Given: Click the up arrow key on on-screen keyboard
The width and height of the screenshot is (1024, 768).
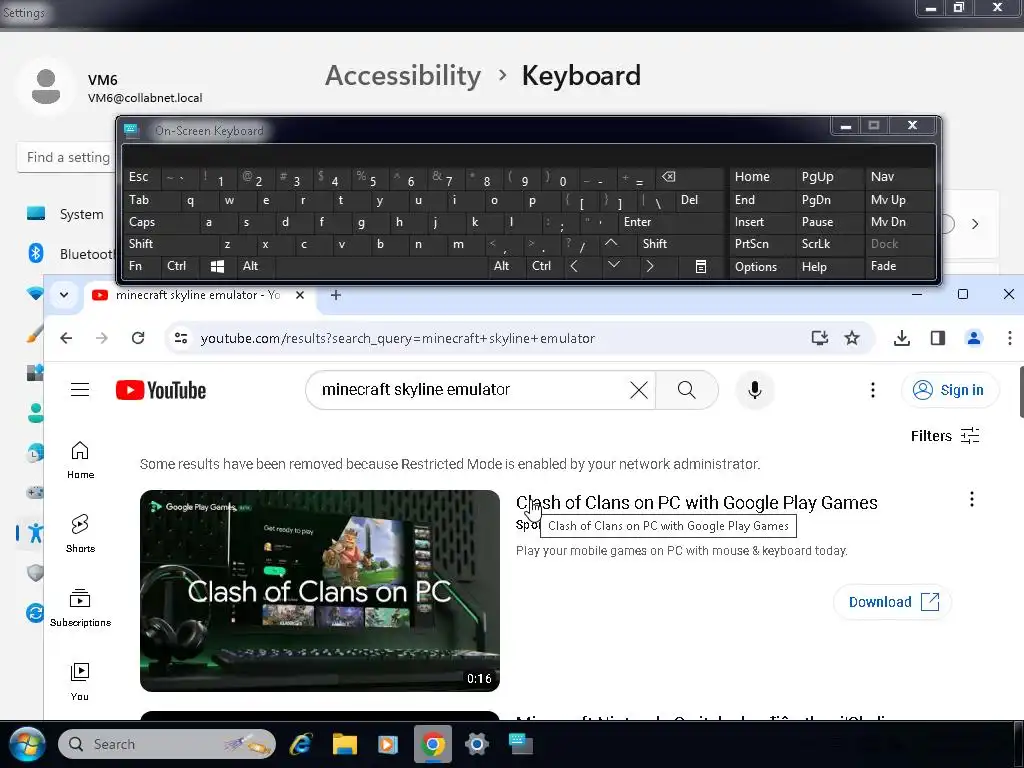Looking at the screenshot, I should coord(611,244).
